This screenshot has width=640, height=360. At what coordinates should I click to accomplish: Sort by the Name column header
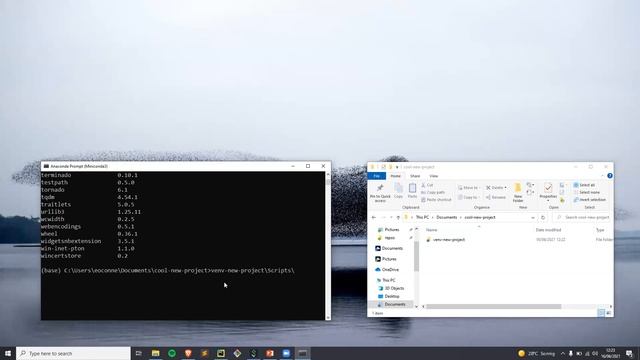(x=431, y=230)
